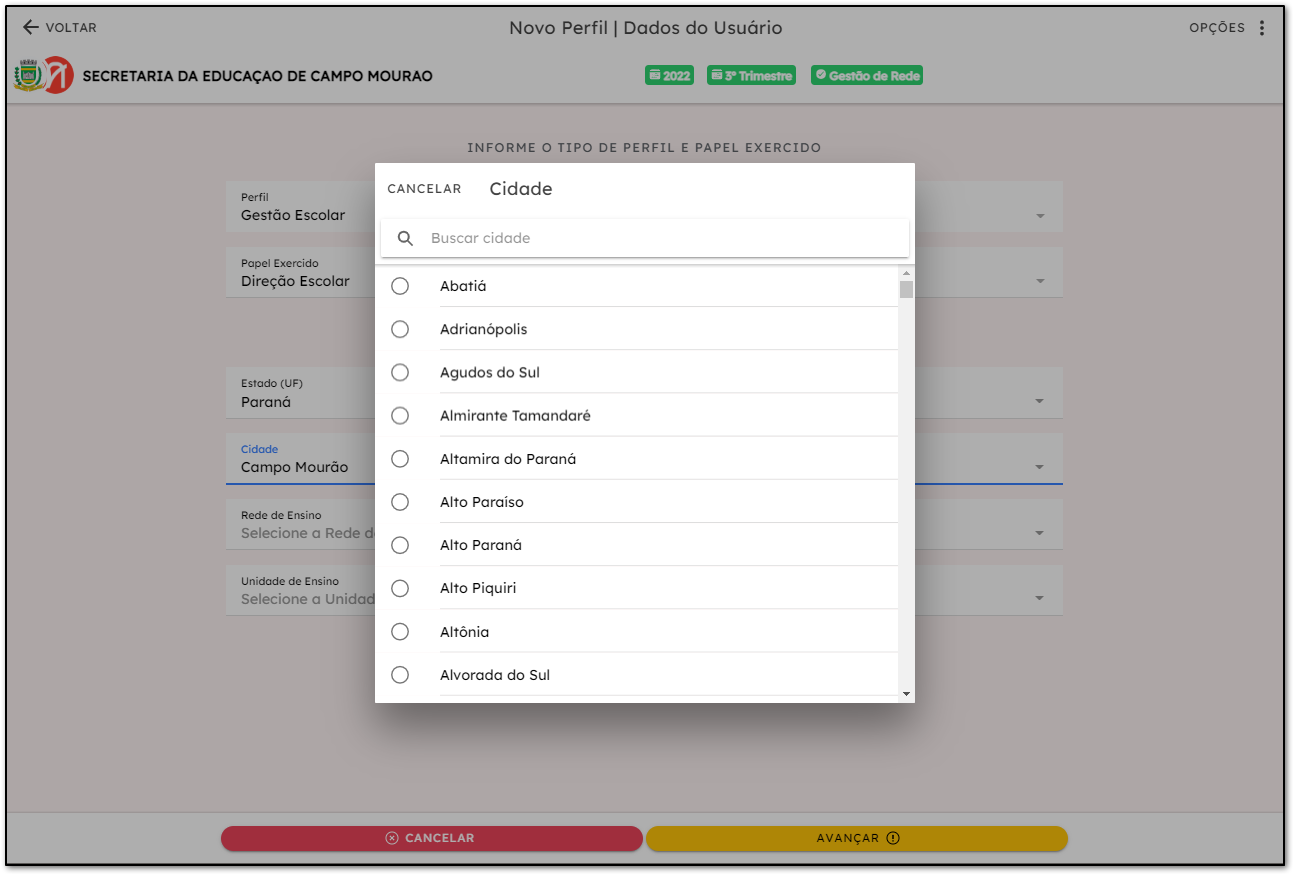The image size is (1294, 875).
Task: Click the red CANCELAR button at bottom
Action: (431, 838)
